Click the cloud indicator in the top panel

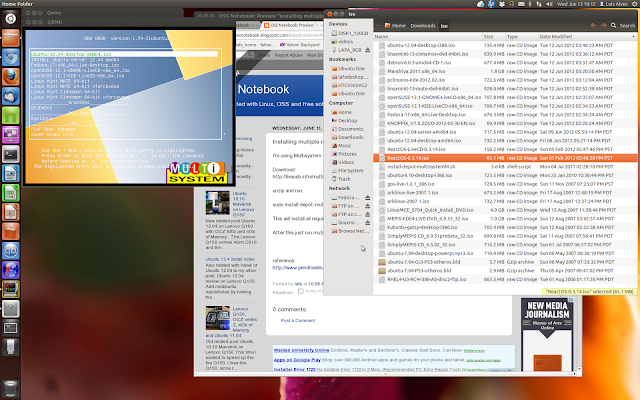(480, 4)
